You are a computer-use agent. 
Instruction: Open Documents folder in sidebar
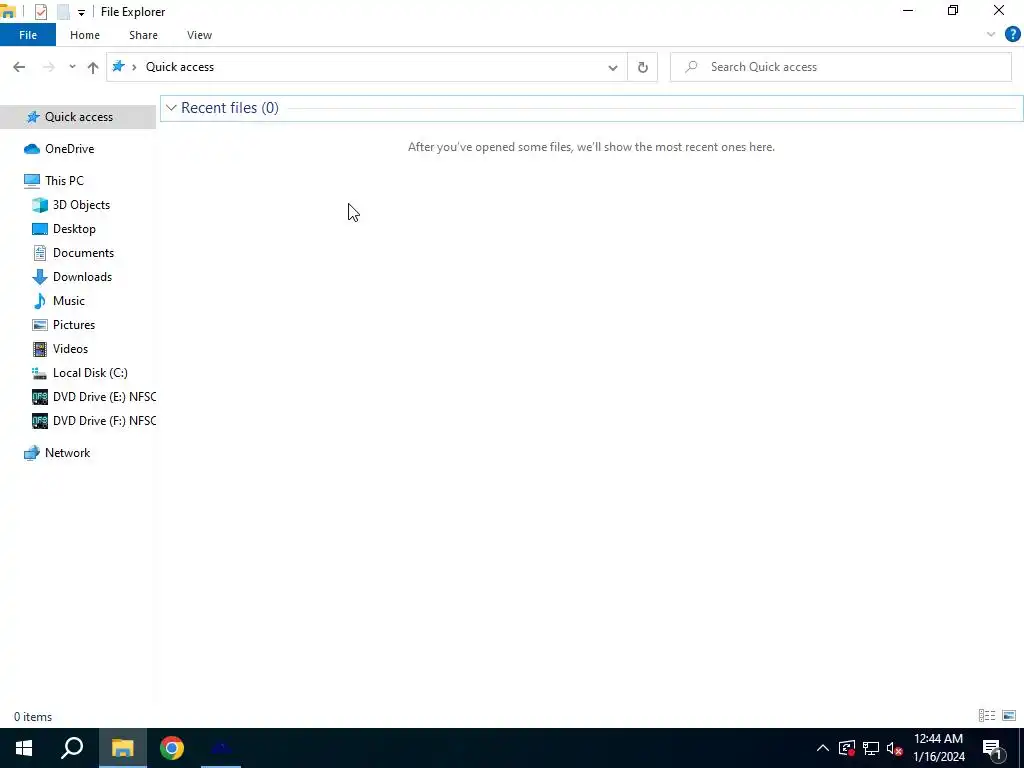coord(83,253)
